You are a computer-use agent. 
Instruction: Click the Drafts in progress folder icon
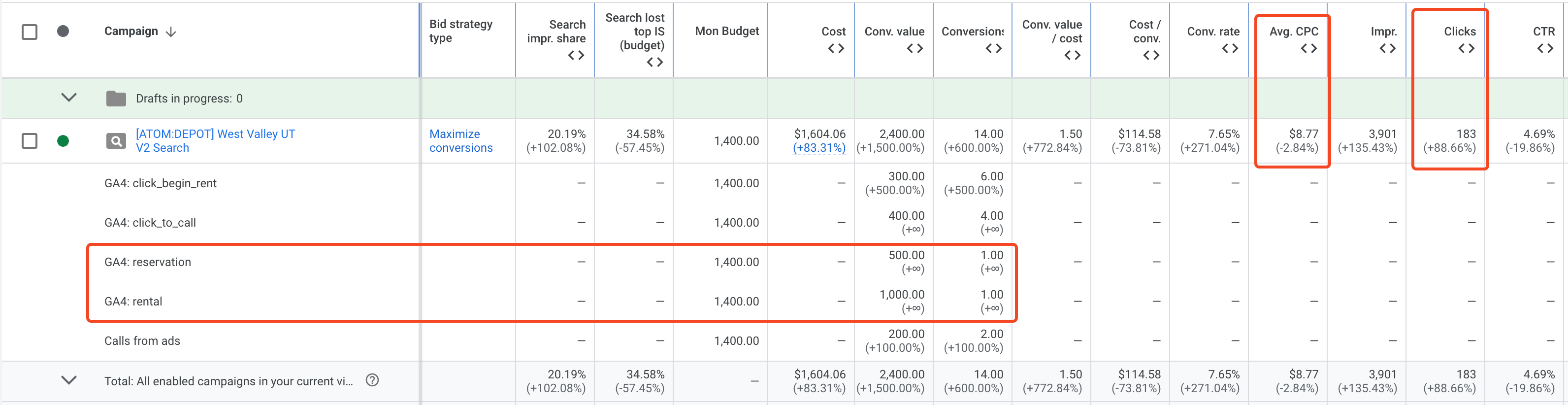click(116, 98)
